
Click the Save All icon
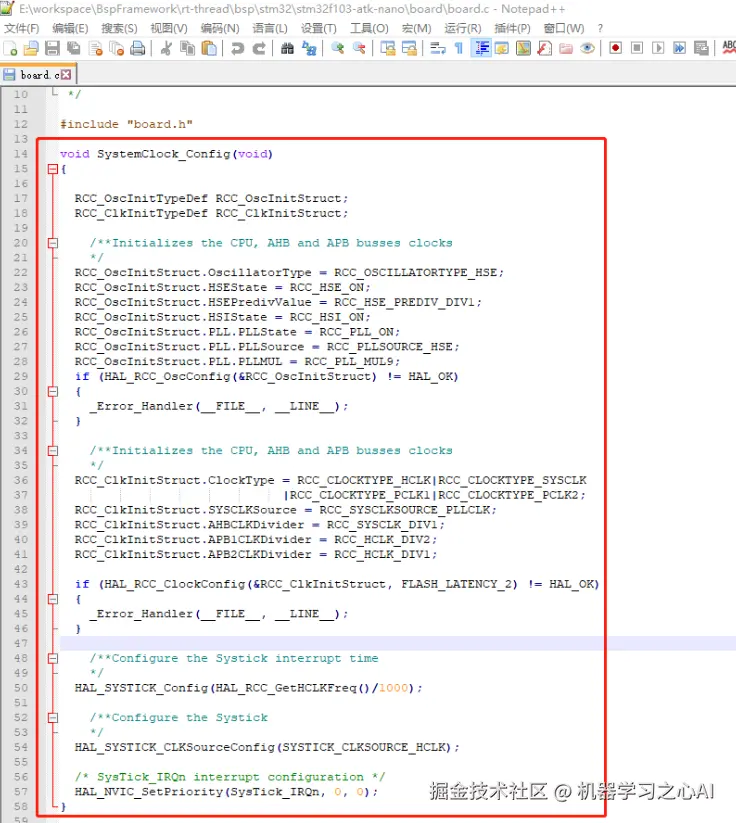[73, 48]
